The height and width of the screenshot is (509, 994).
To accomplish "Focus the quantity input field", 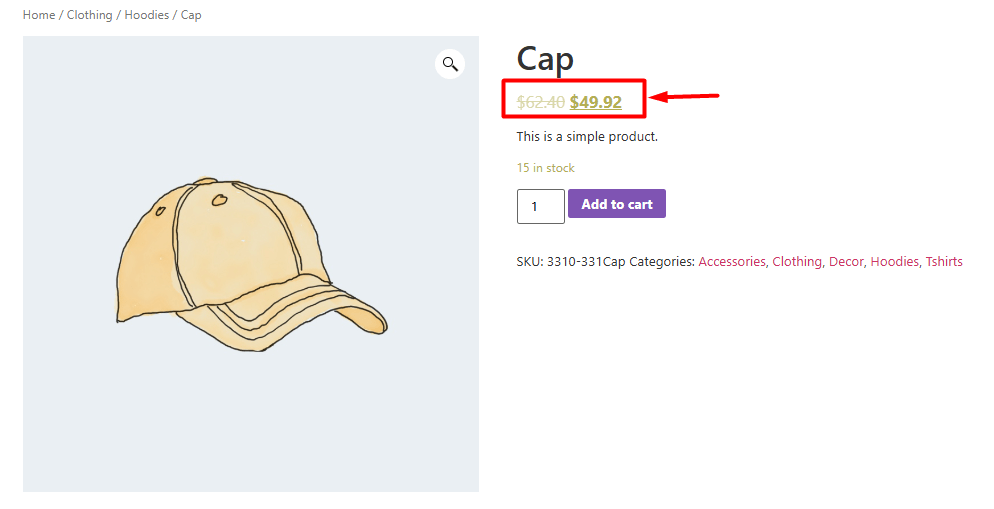I will click(540, 206).
